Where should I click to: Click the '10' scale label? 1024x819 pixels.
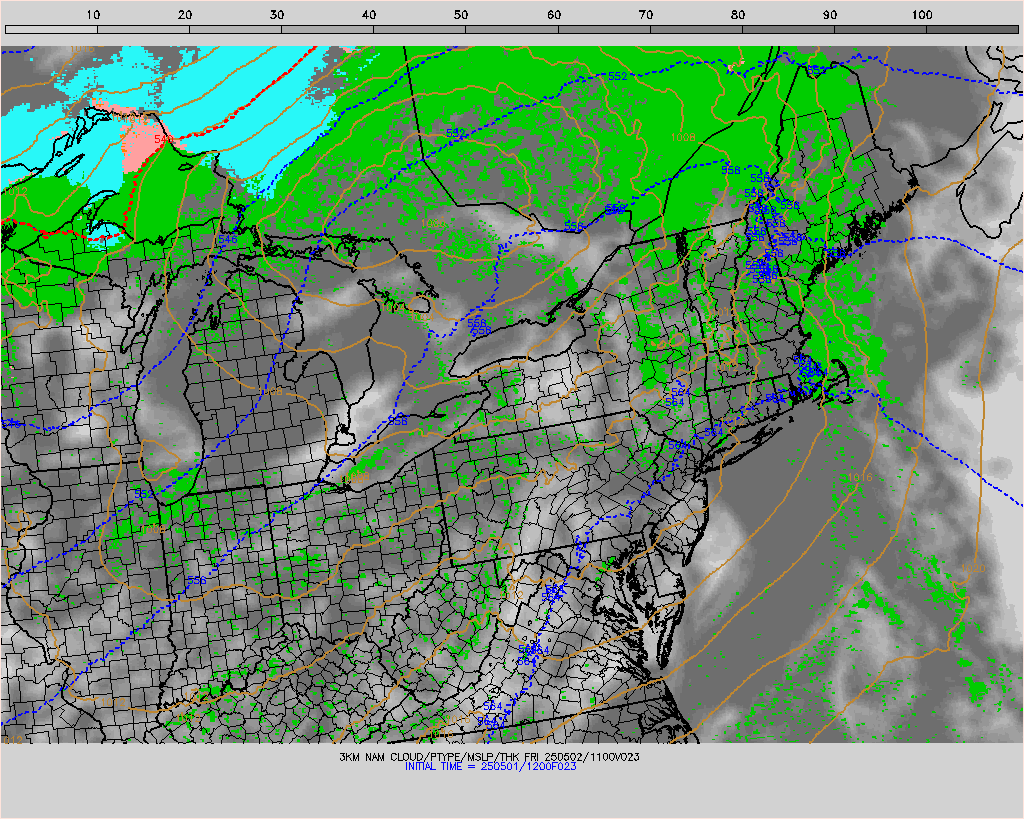pos(93,14)
